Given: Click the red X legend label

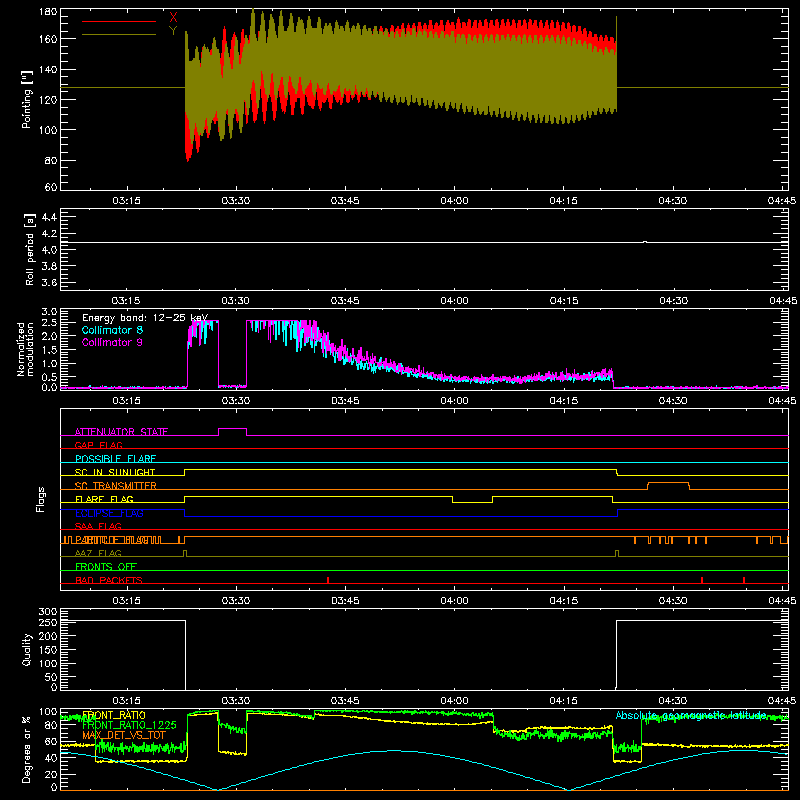Looking at the screenshot, I should click(173, 18).
